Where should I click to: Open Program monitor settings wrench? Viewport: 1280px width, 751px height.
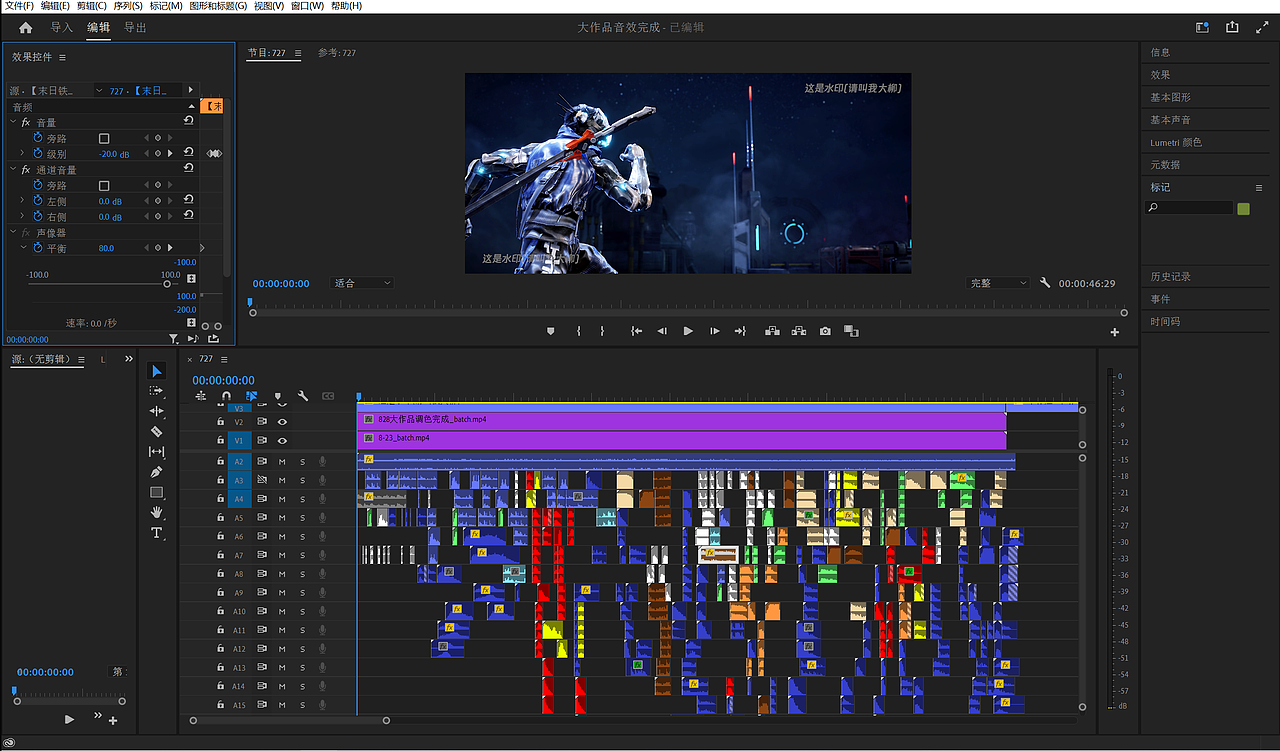[1045, 283]
